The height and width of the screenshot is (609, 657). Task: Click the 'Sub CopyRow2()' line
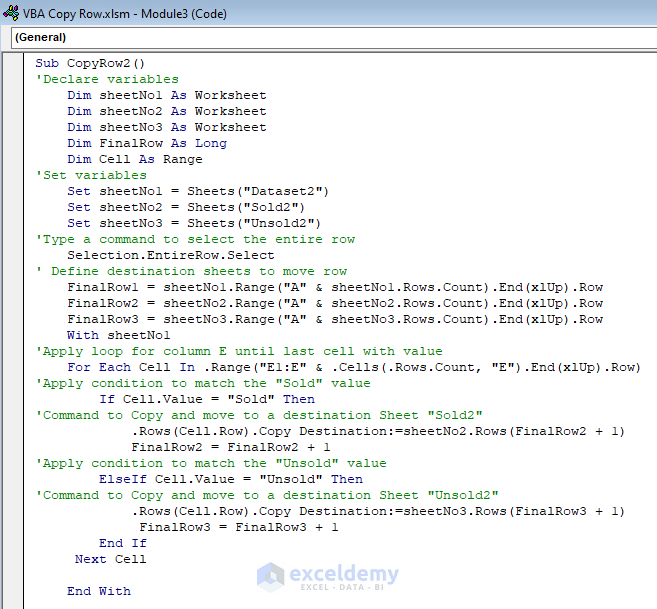point(90,63)
